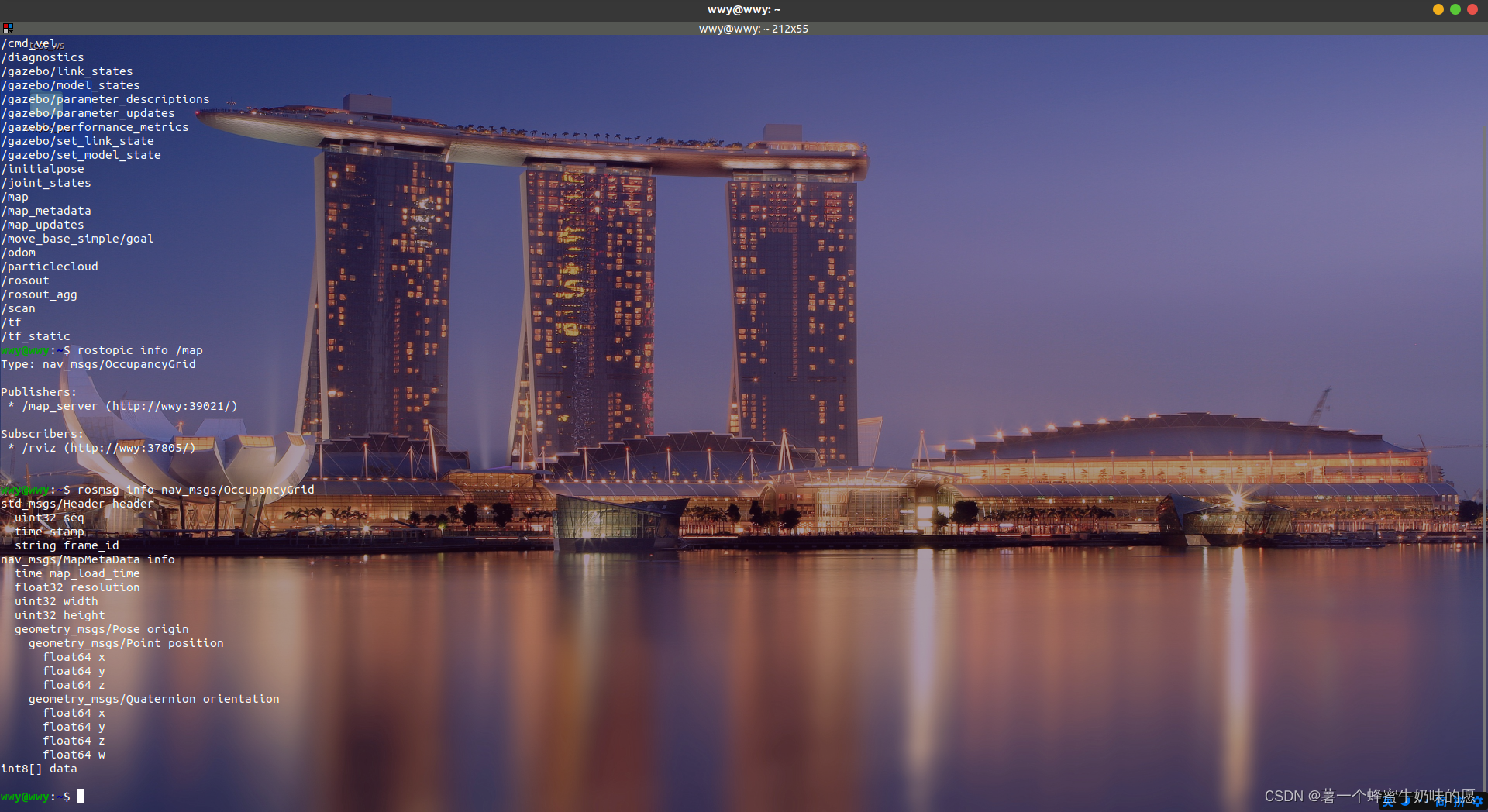Viewport: 1488px width, 812px height.
Task: Click the terminator layout icon at top-left
Action: pyautogui.click(x=8, y=28)
